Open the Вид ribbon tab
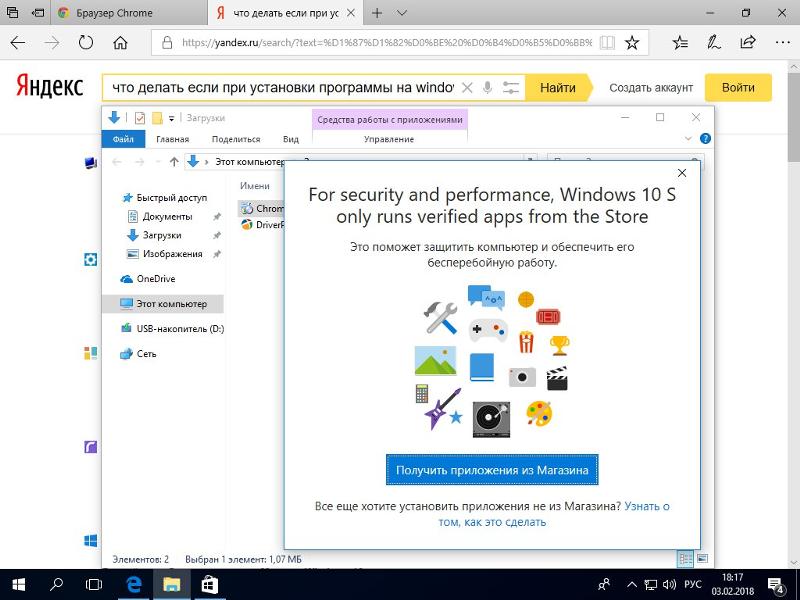Viewport: 800px width, 600px height. click(x=291, y=139)
